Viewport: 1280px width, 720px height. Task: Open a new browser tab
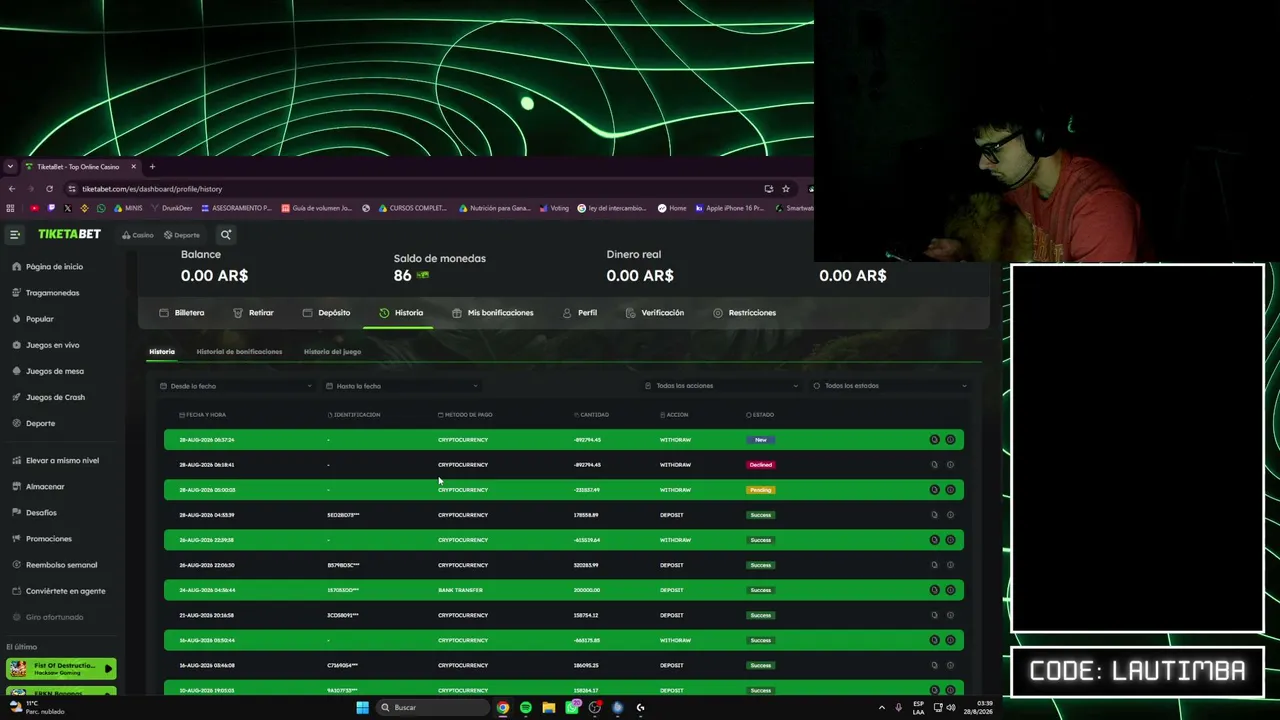(x=152, y=167)
